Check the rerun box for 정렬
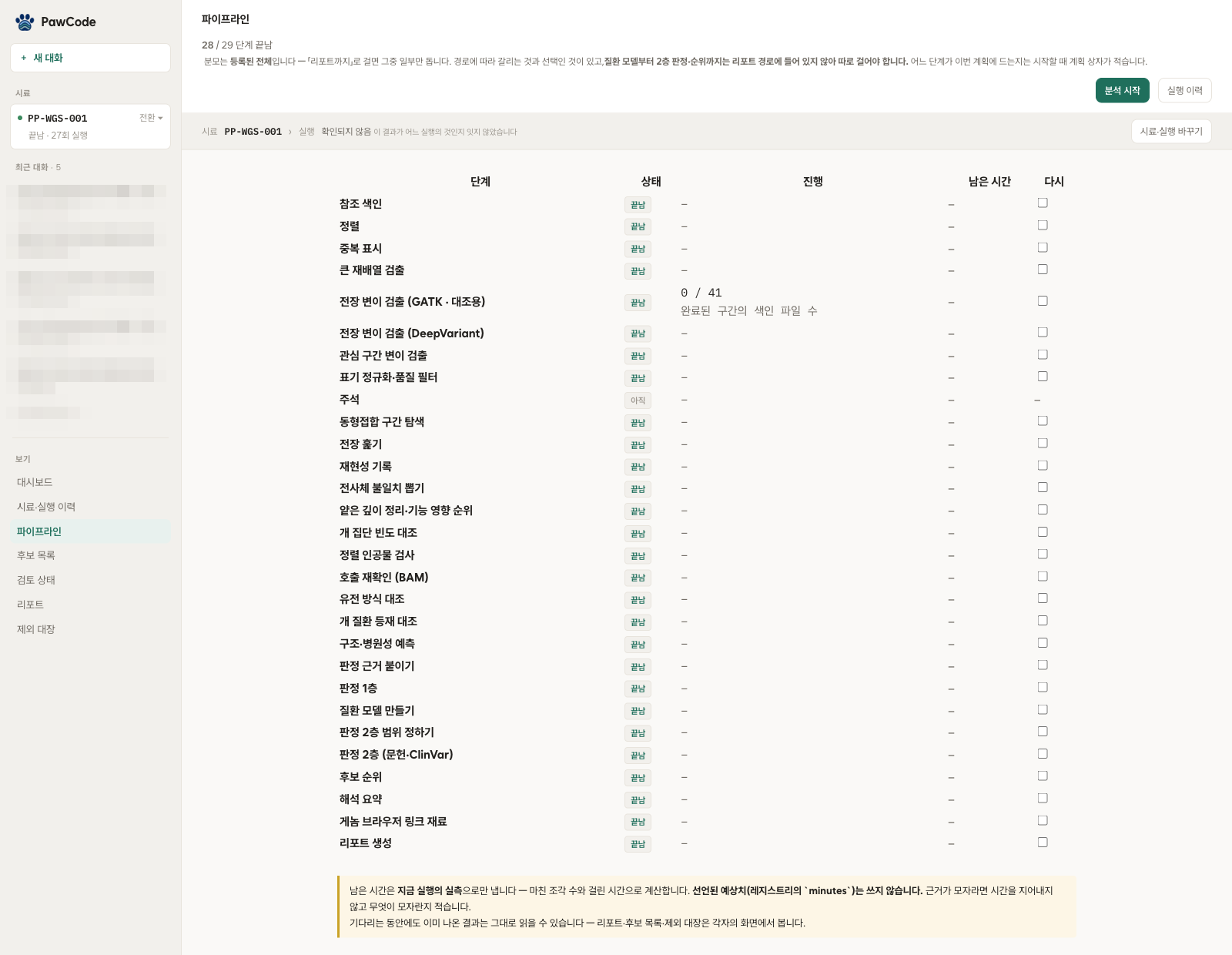Screen dimensions: 1232x955 click(1043, 225)
